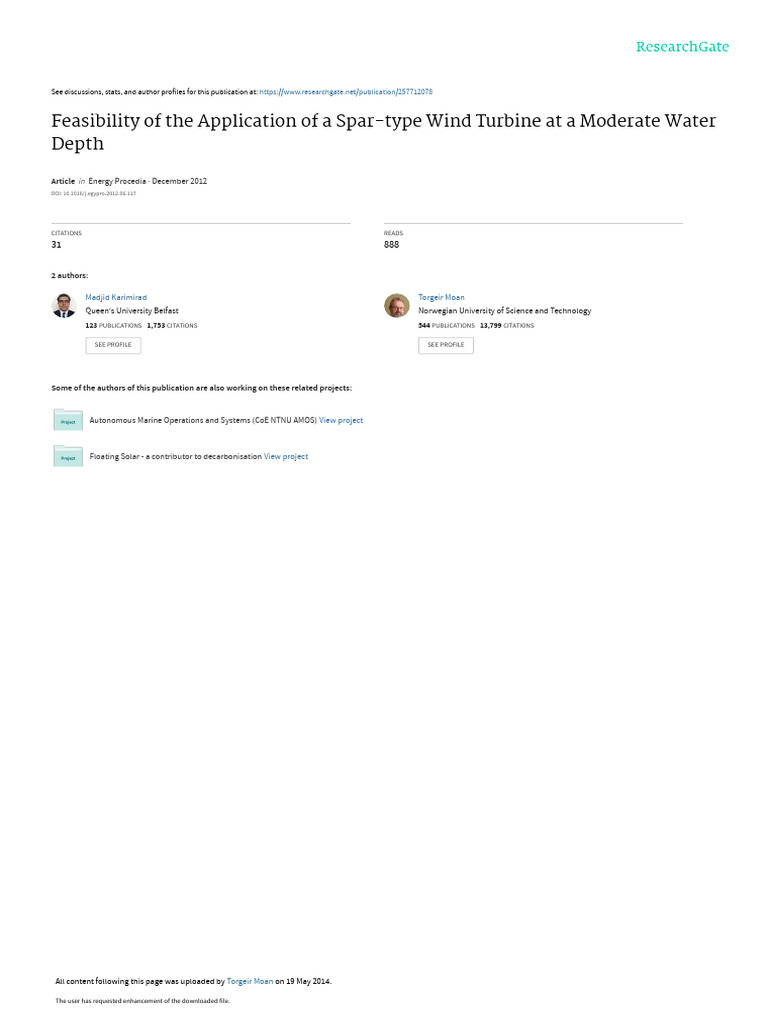Click Torgeir Moan's profile photo
Screen dimensions: 768x1024
[397, 305]
